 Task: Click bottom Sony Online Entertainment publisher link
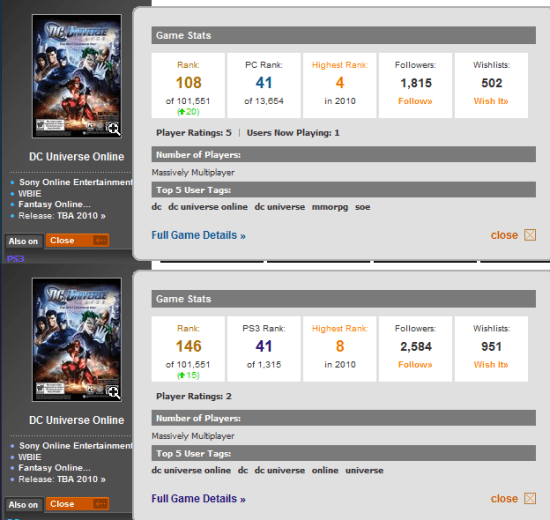76,446
